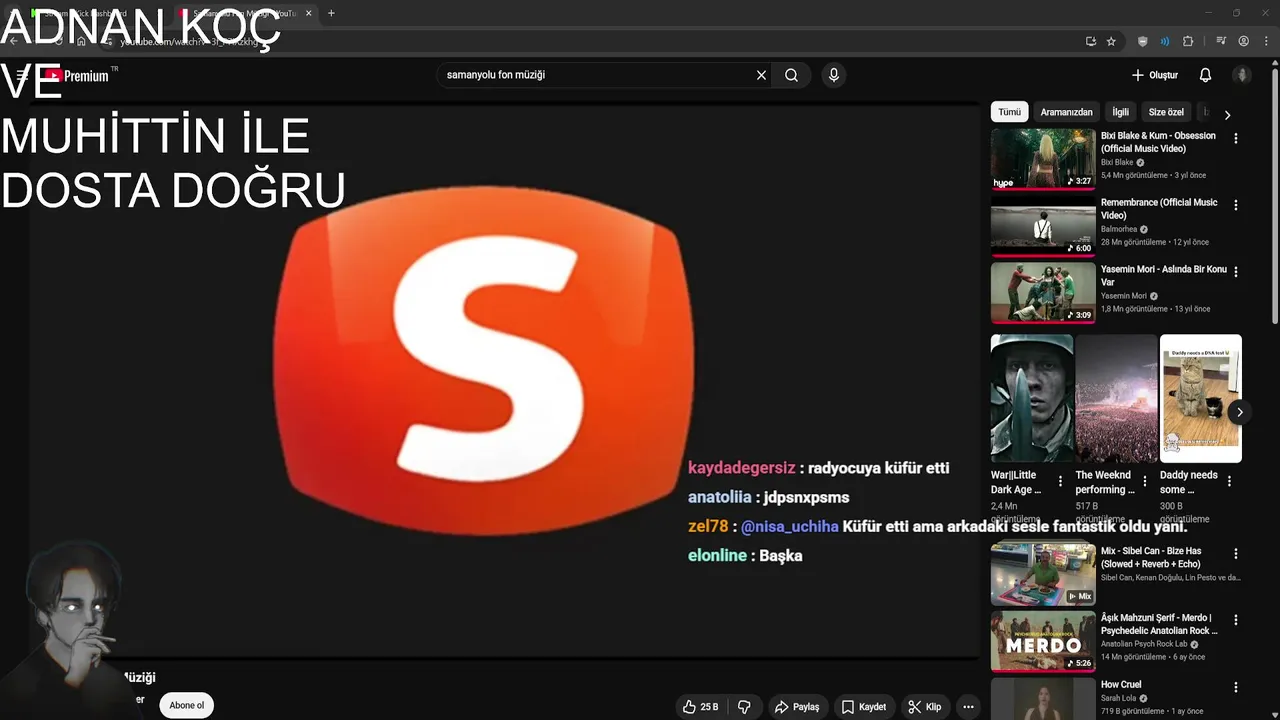Create a clip with Klip scissors button
Screen dimensions: 1280x720
tap(925, 706)
